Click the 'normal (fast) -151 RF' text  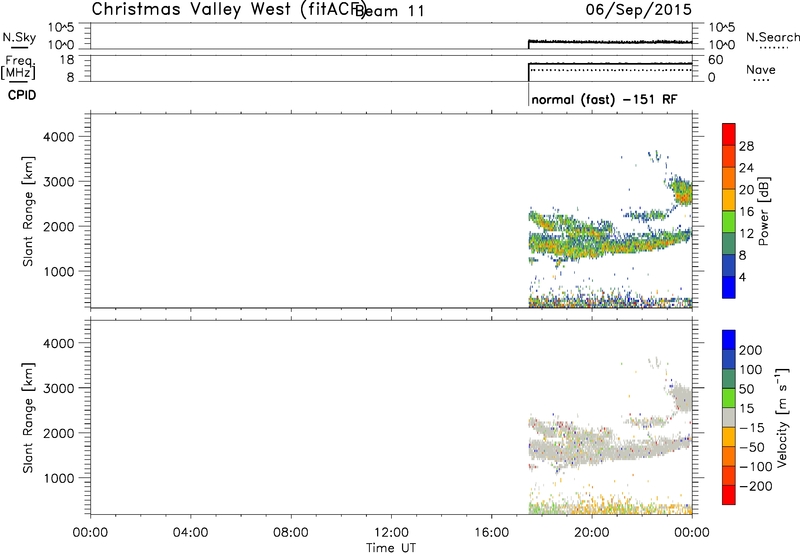(604, 99)
